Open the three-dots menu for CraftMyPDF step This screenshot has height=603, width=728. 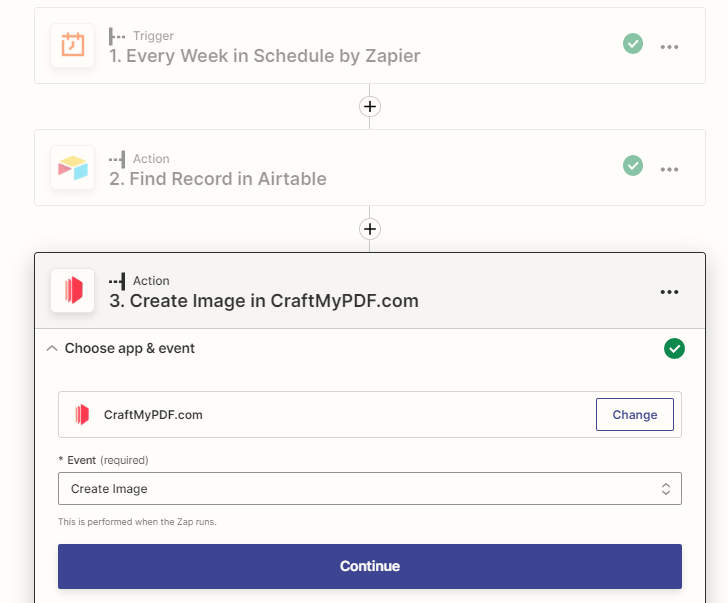click(x=669, y=292)
